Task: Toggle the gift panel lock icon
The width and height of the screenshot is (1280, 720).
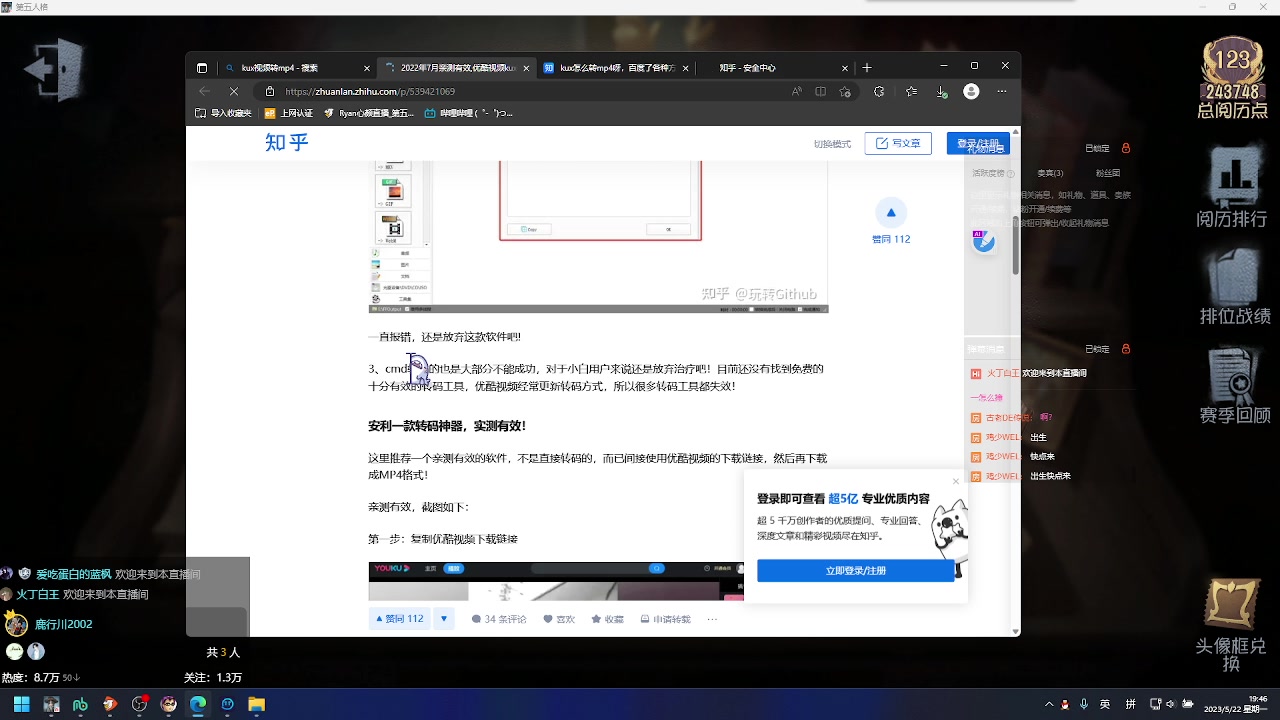Action: 1126,148
